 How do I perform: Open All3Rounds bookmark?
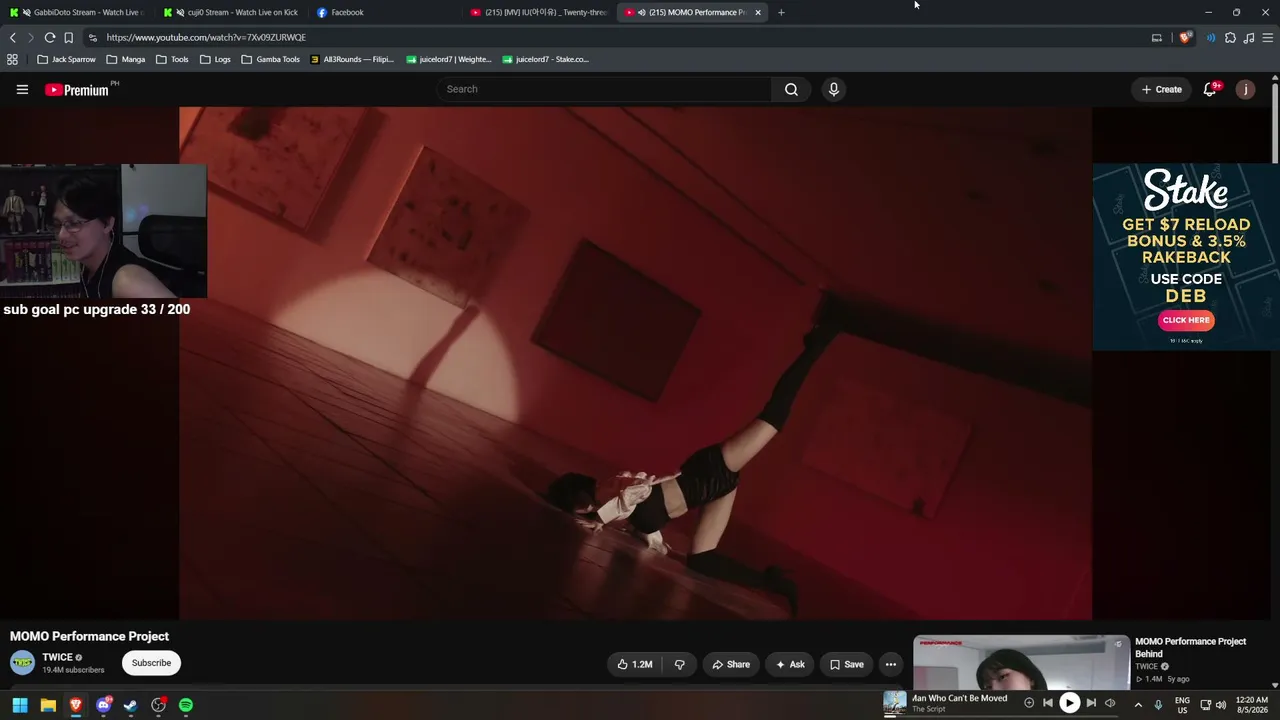tap(352, 59)
